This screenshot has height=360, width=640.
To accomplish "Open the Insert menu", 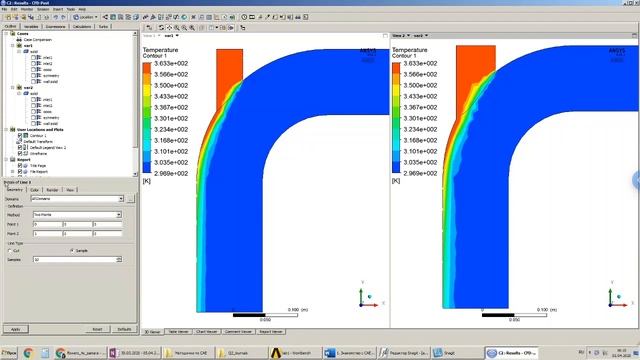I will point(58,9).
